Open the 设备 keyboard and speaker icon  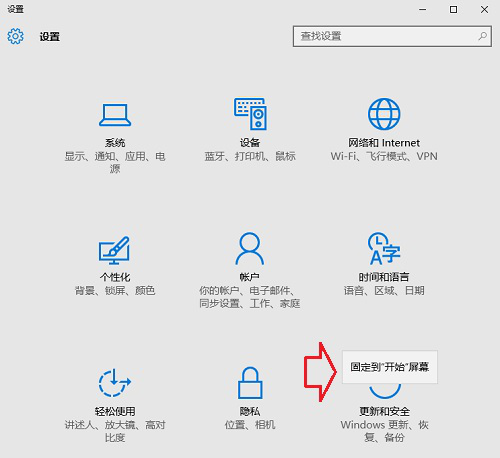tap(250, 114)
